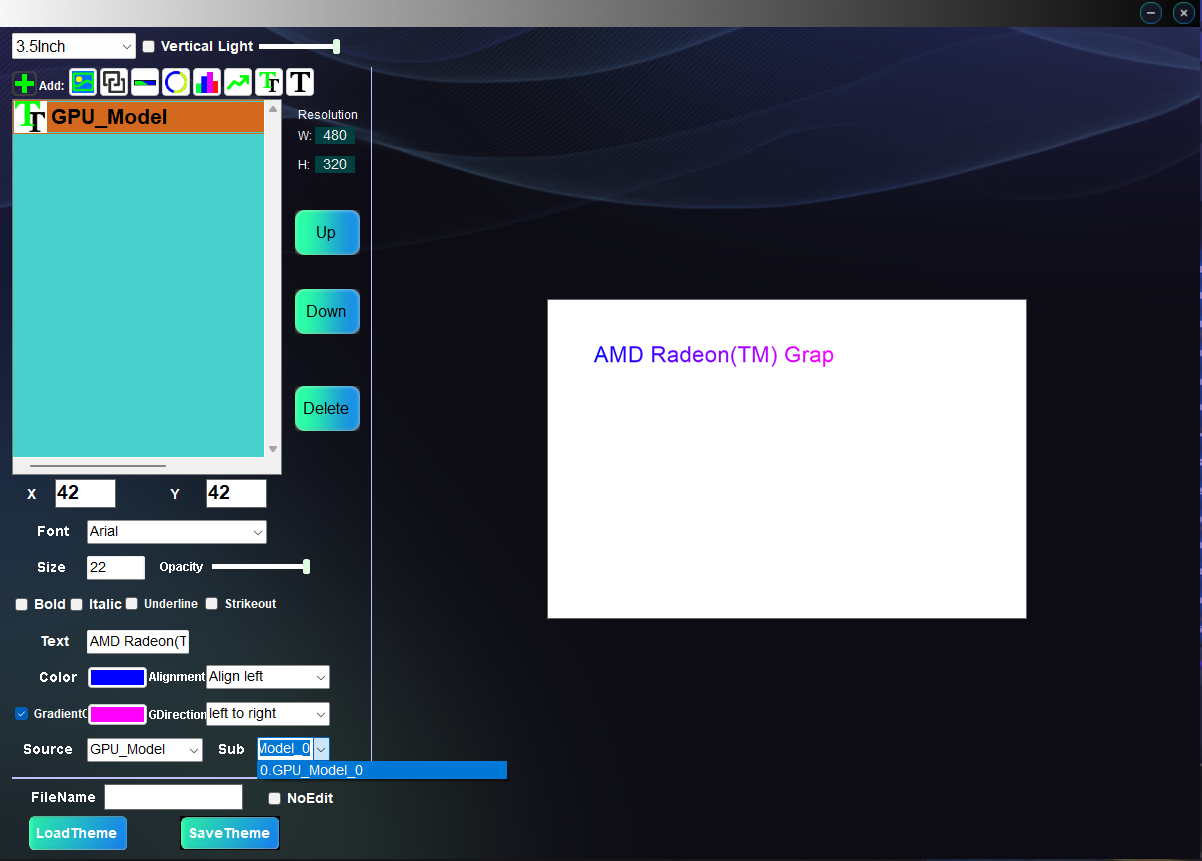Add static text element (black T icon)
This screenshot has width=1202, height=861.
click(300, 83)
